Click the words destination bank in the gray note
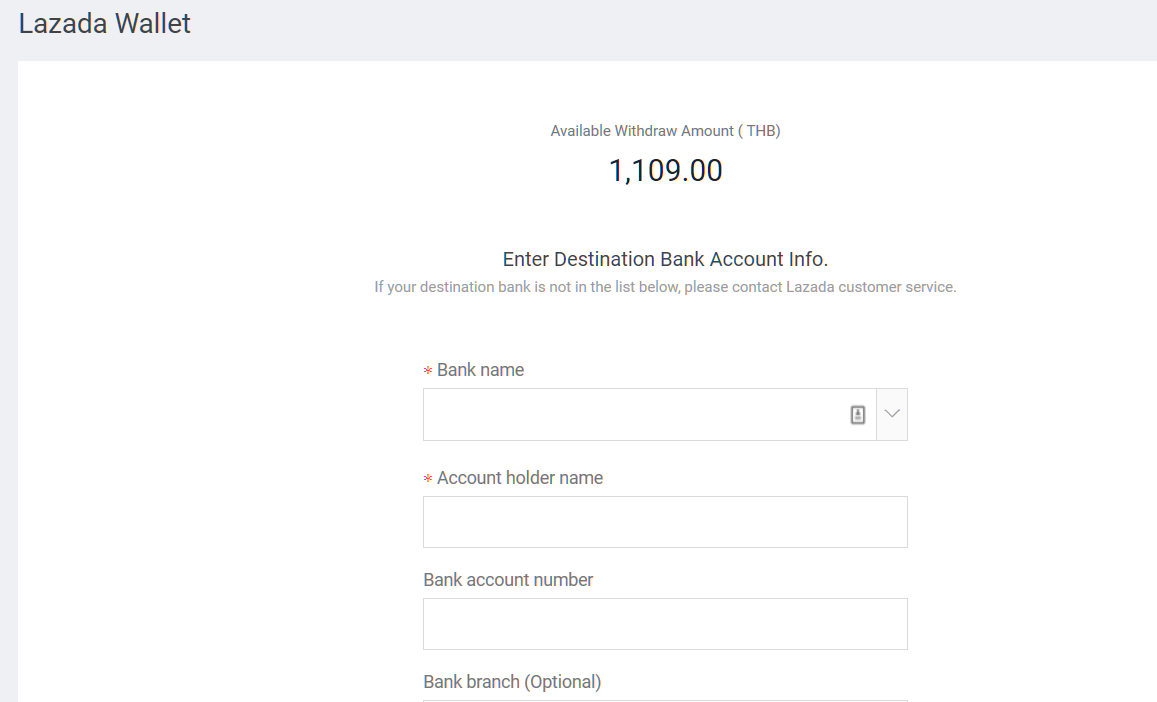1157x702 pixels. (474, 286)
